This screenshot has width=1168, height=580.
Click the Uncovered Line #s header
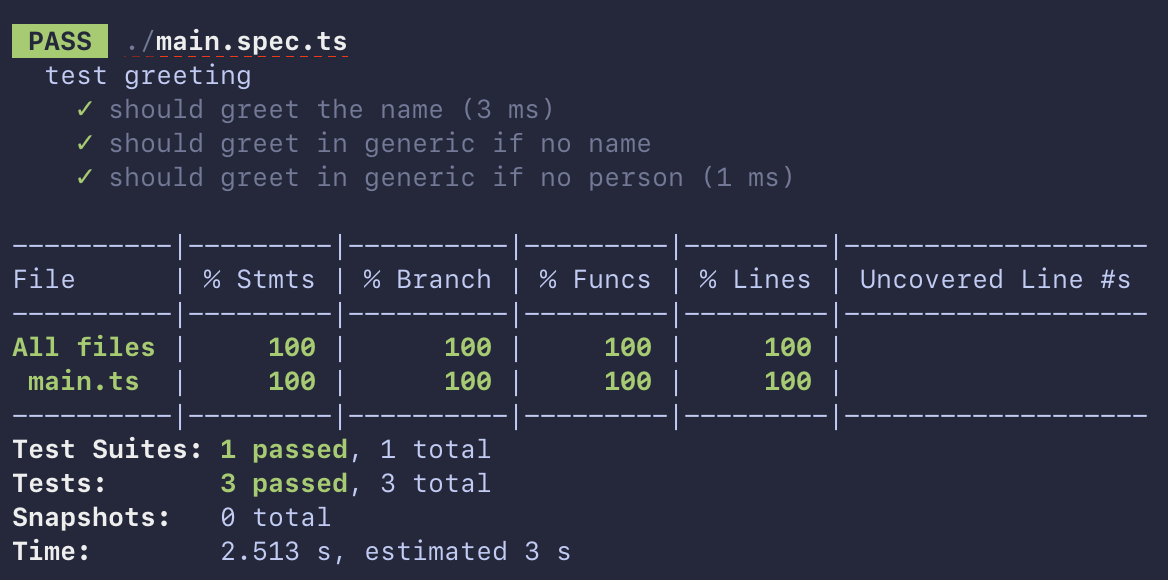click(995, 279)
